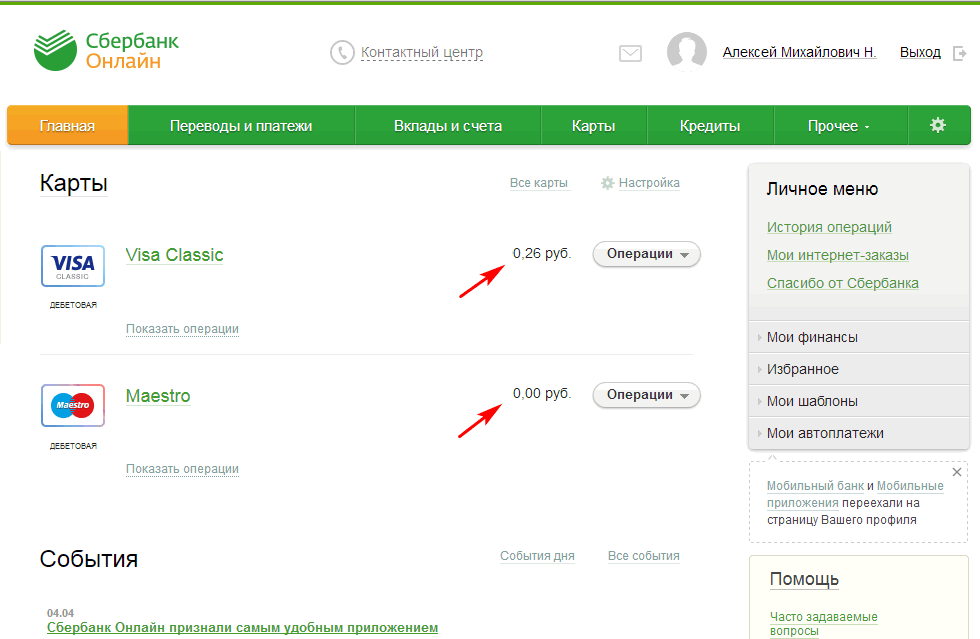Go to Переводы и платежи tab
This screenshot has width=980, height=639.
[x=241, y=126]
